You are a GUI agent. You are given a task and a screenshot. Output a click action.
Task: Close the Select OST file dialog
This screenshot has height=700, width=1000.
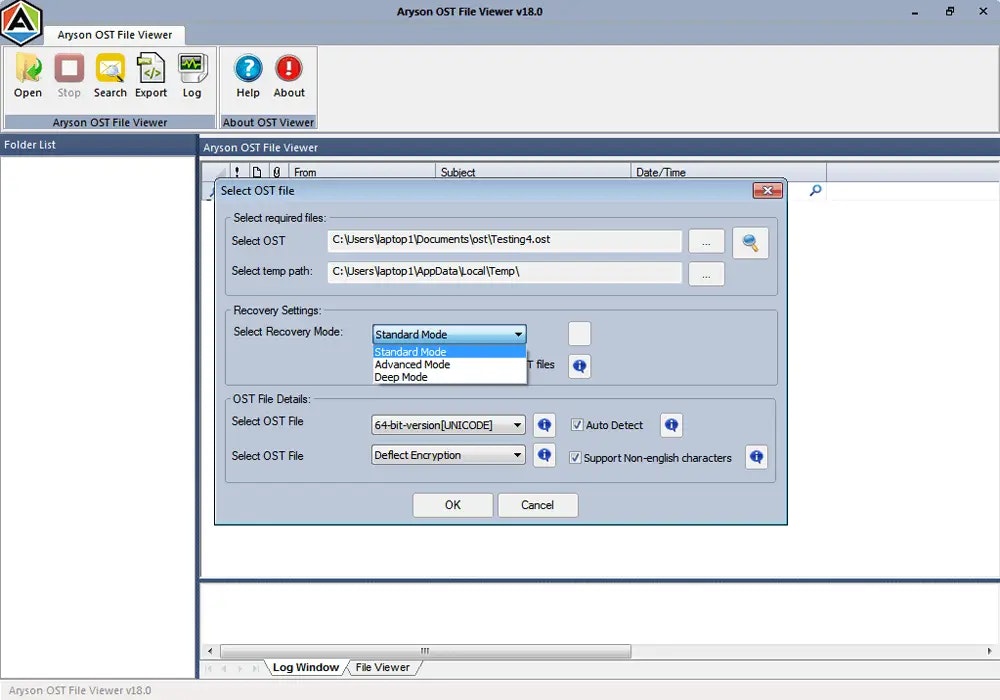(x=767, y=190)
